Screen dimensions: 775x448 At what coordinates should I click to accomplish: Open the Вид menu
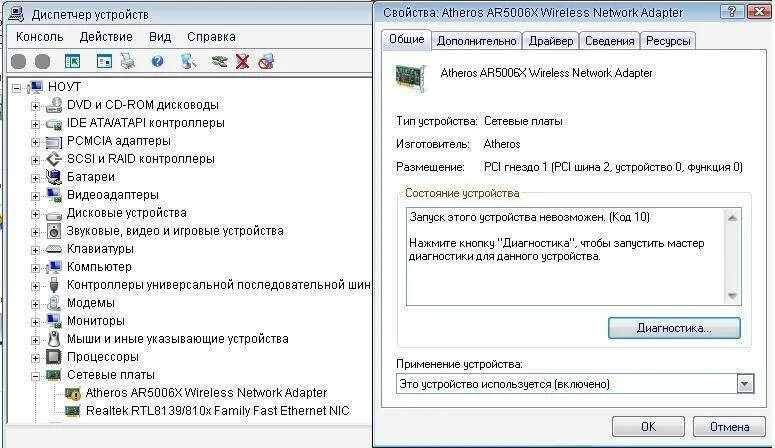(160, 37)
